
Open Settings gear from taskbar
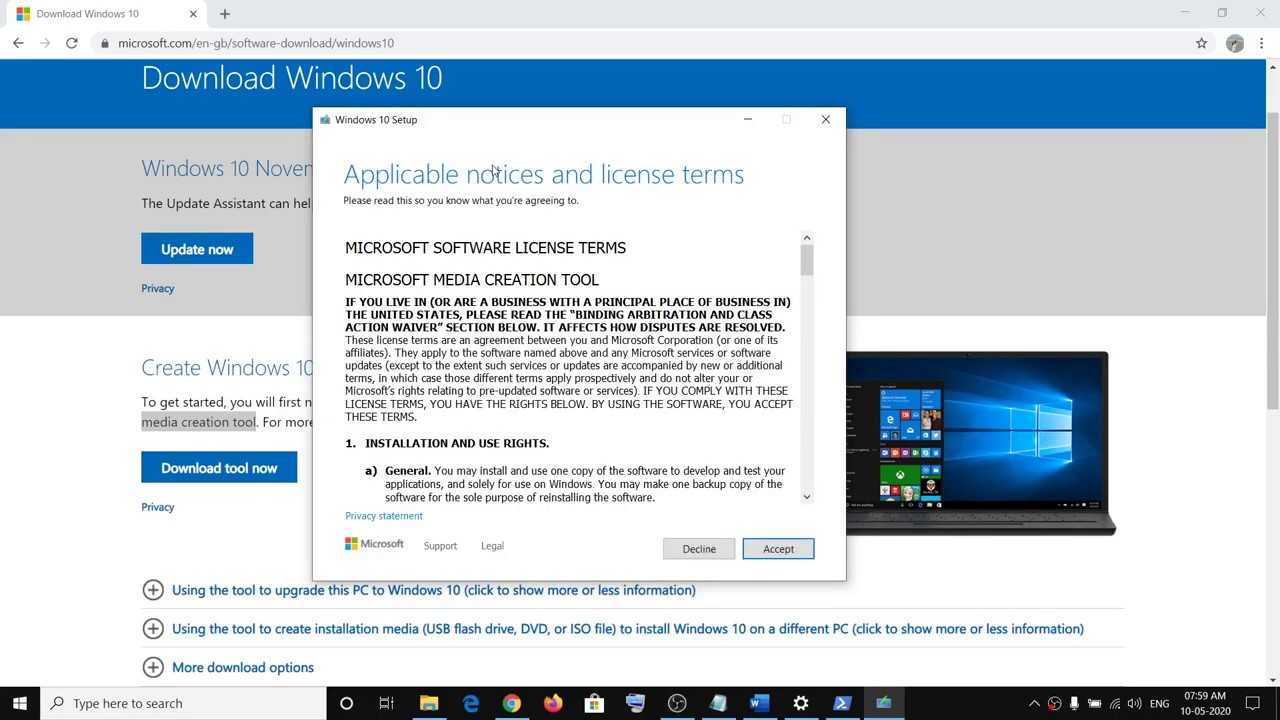(x=800, y=703)
